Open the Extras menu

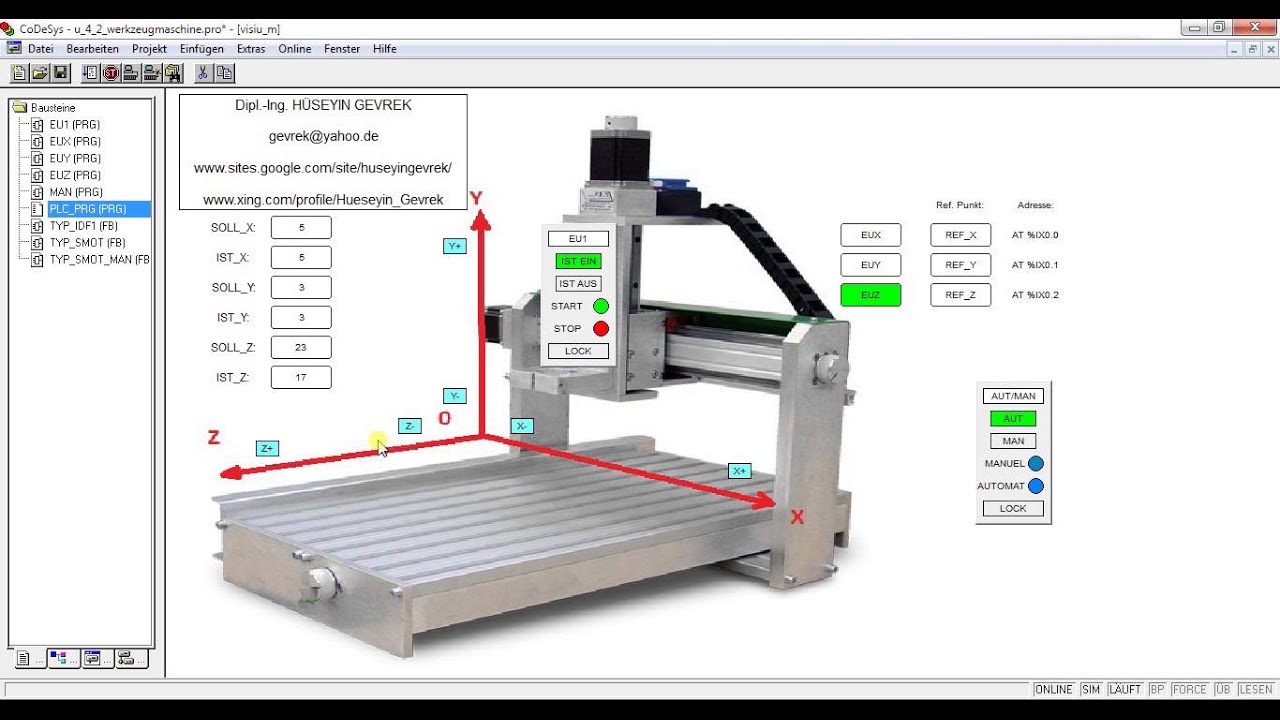point(251,48)
